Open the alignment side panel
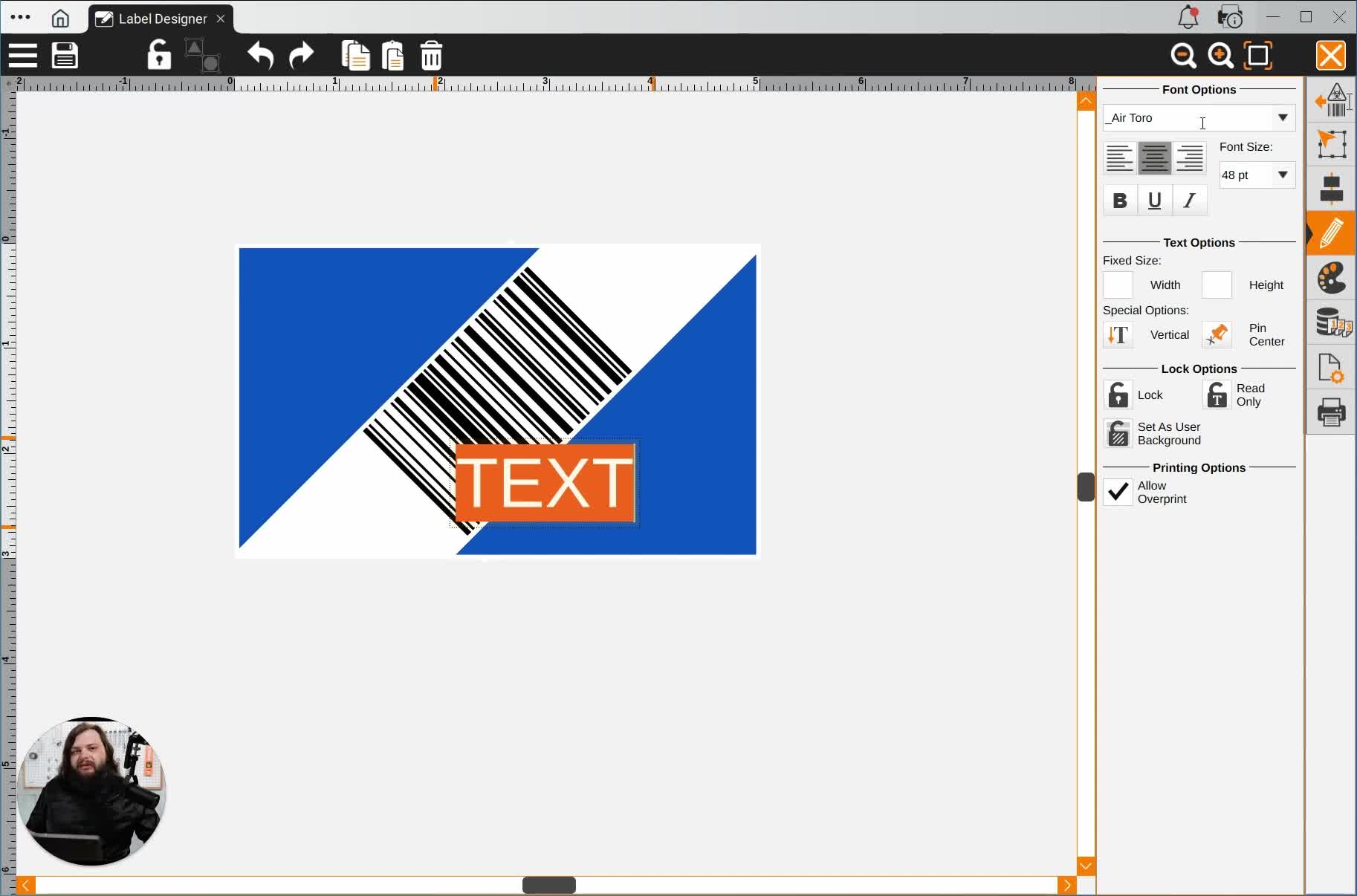Viewport: 1357px width, 896px height. [1332, 188]
